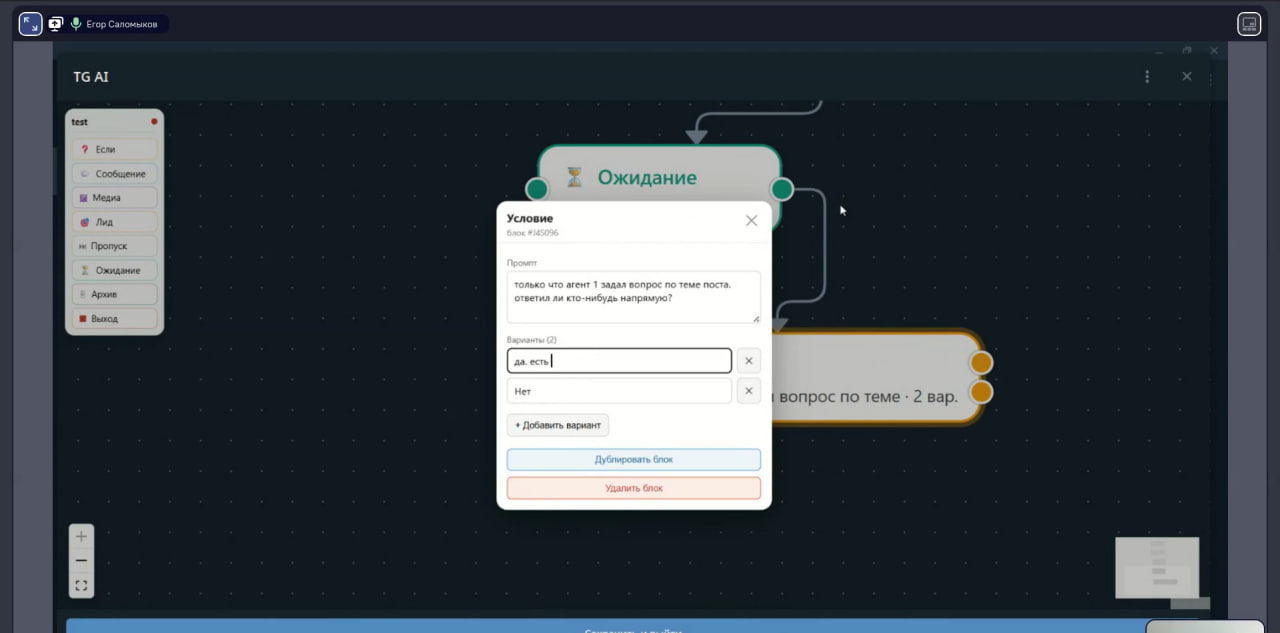Edit the Промпт text area

(633, 297)
